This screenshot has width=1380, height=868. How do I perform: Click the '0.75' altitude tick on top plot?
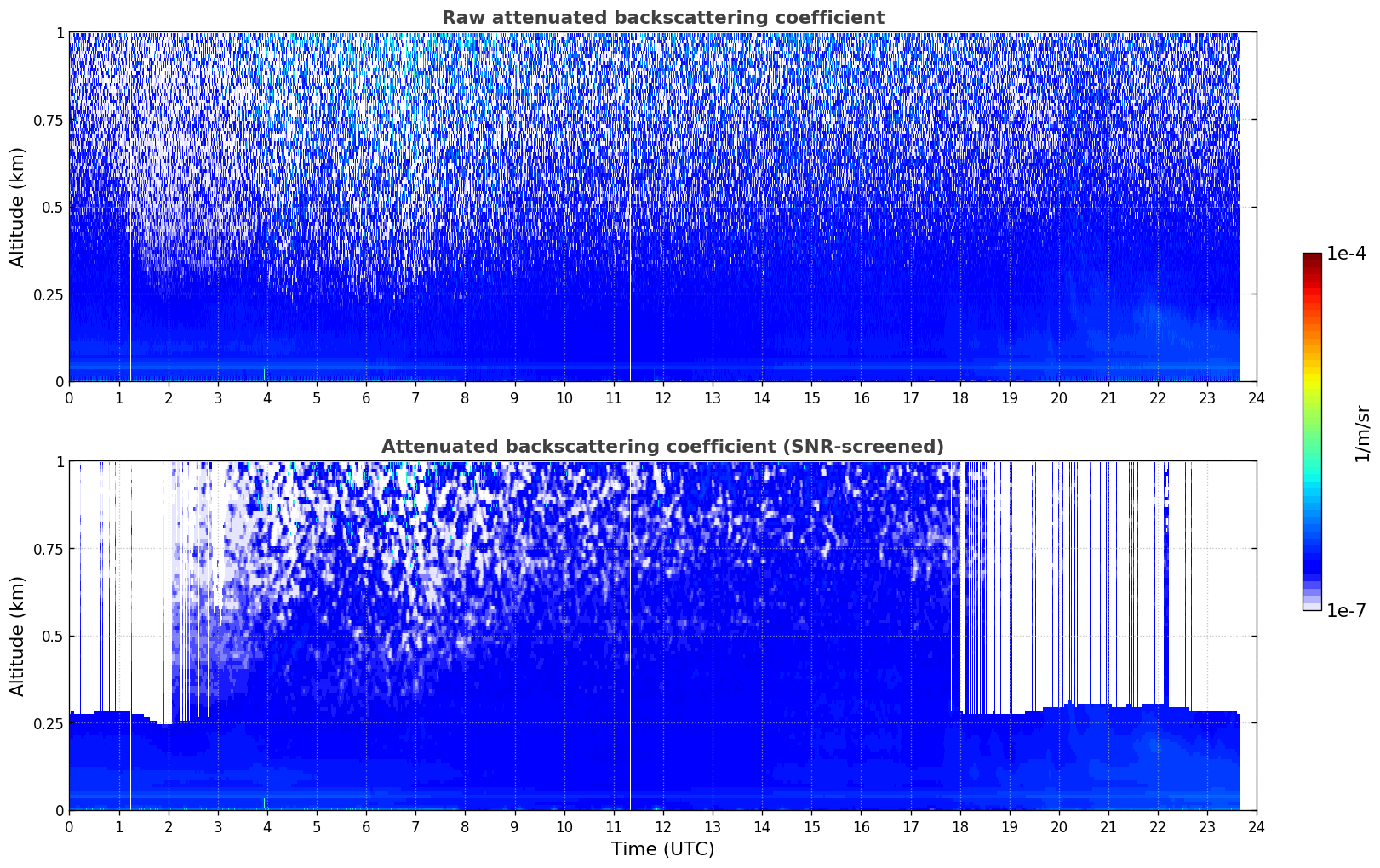pyautogui.click(x=49, y=120)
